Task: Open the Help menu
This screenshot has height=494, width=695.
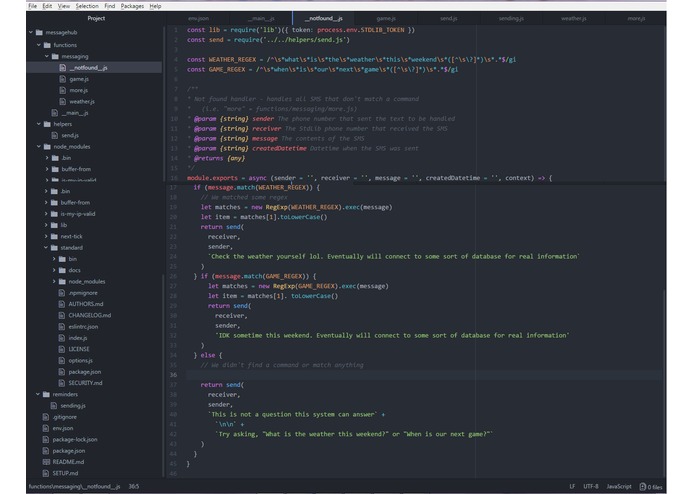Action: coord(155,6)
